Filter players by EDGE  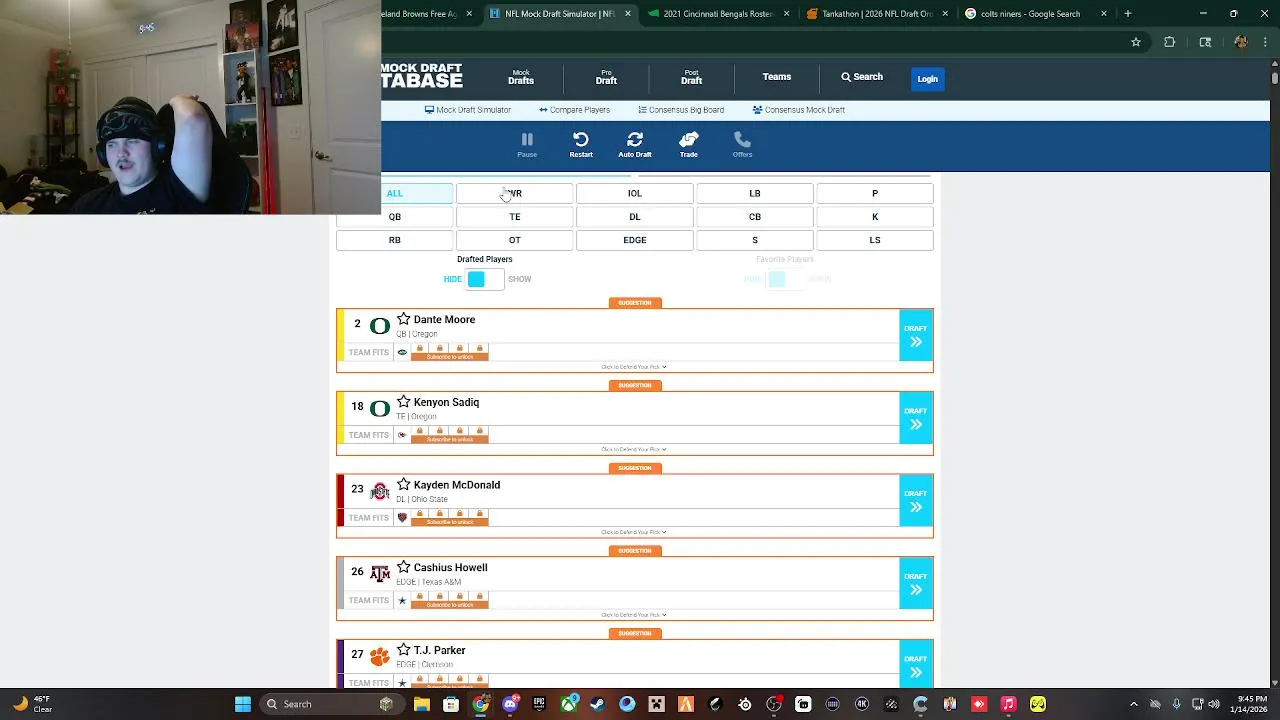635,240
